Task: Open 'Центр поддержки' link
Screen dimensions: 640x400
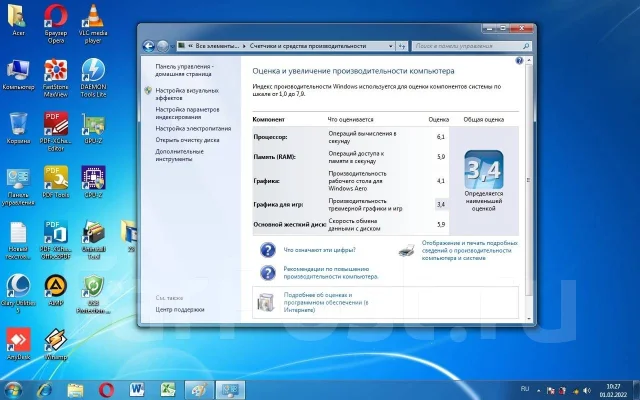Action: [x=180, y=309]
